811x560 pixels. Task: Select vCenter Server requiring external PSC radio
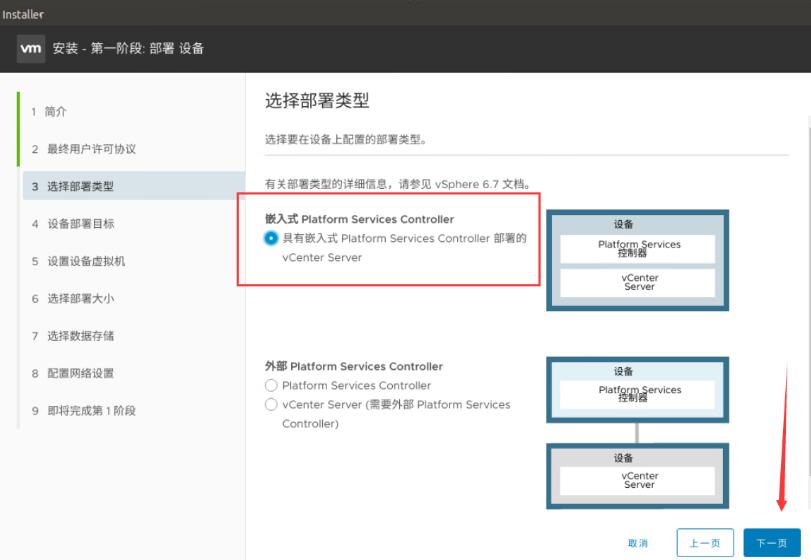[x=271, y=404]
